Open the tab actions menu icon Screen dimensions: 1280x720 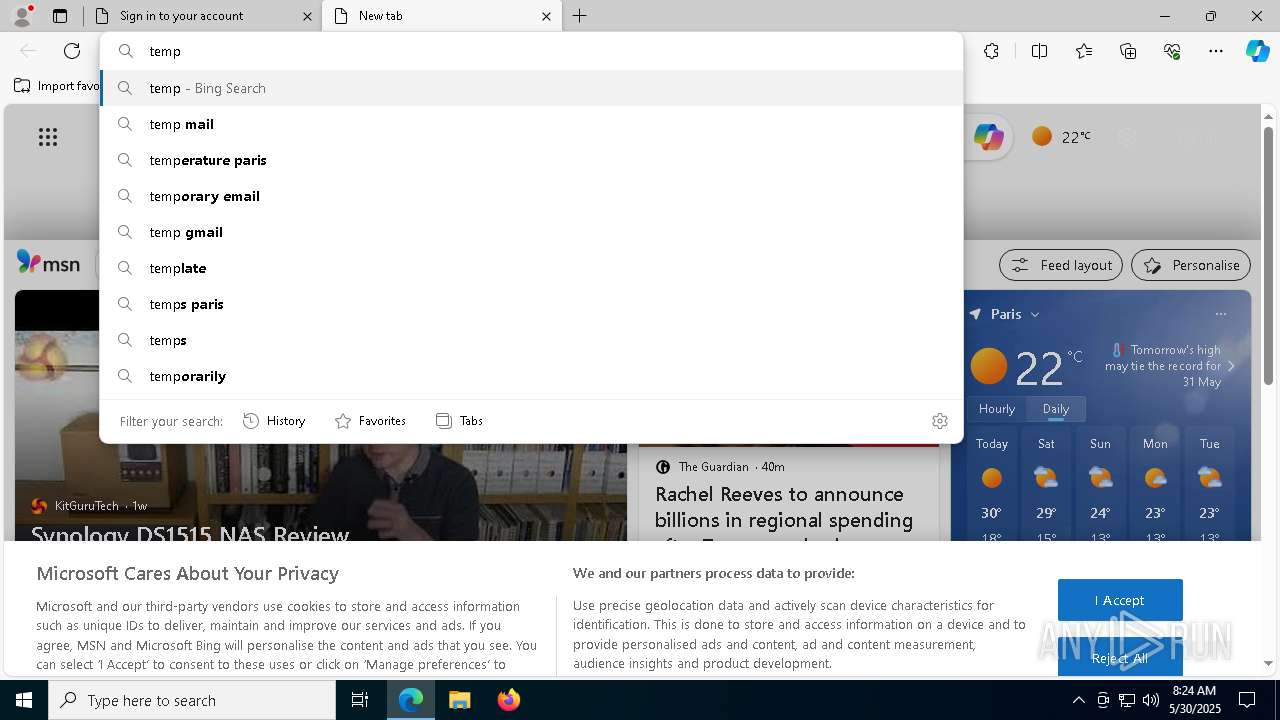[x=60, y=16]
